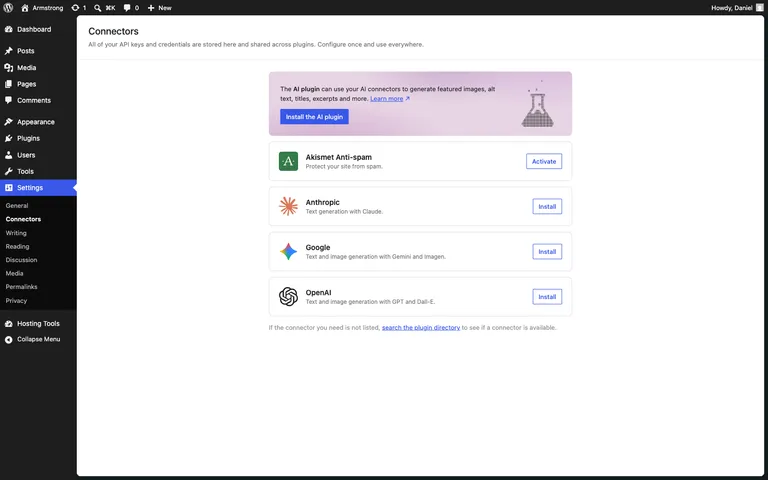Click the Hosting Tools icon
Image resolution: width=768 pixels, height=480 pixels.
tap(8, 324)
